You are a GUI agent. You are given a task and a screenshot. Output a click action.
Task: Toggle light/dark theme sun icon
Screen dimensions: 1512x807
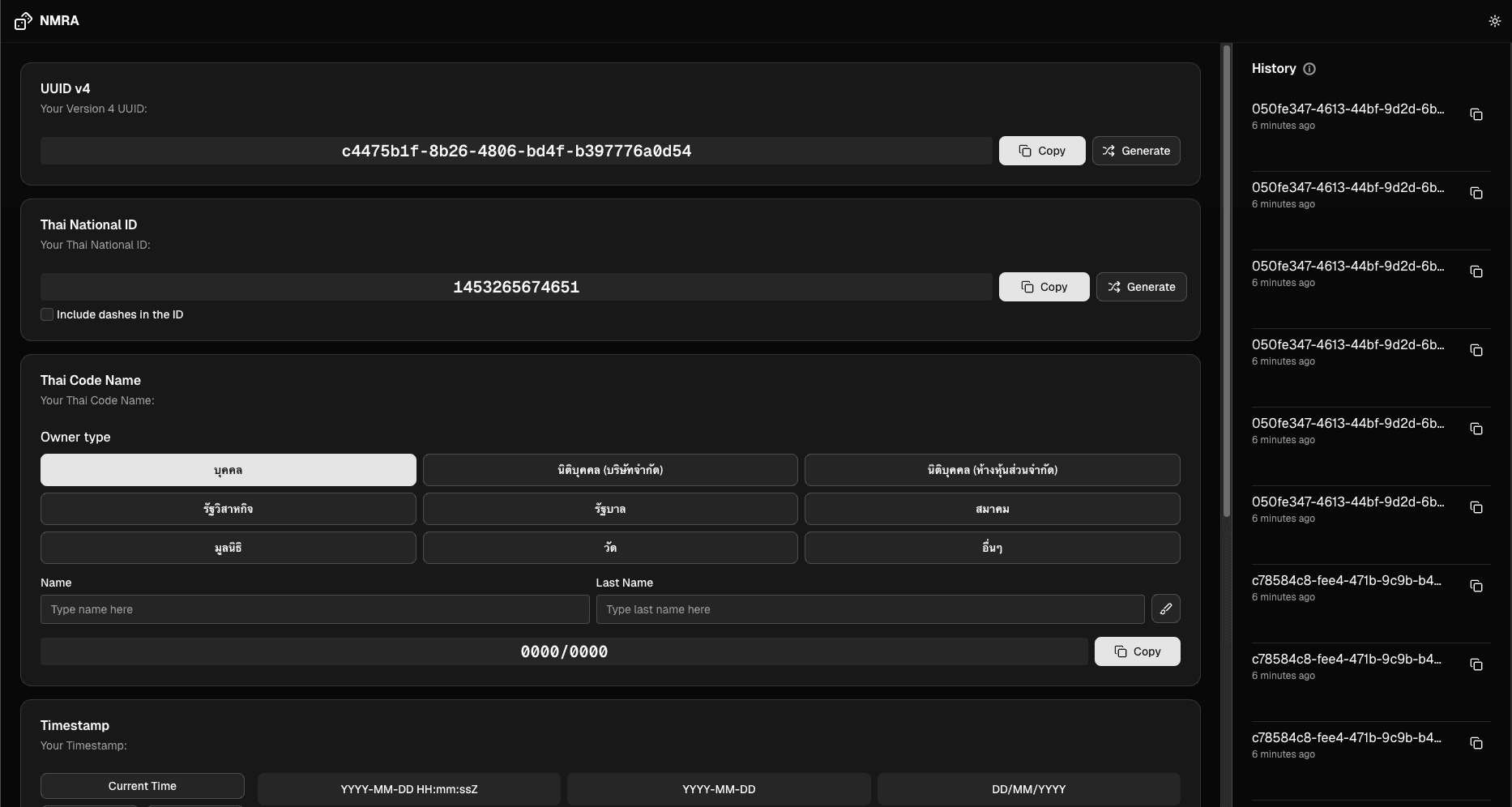[x=1494, y=21]
